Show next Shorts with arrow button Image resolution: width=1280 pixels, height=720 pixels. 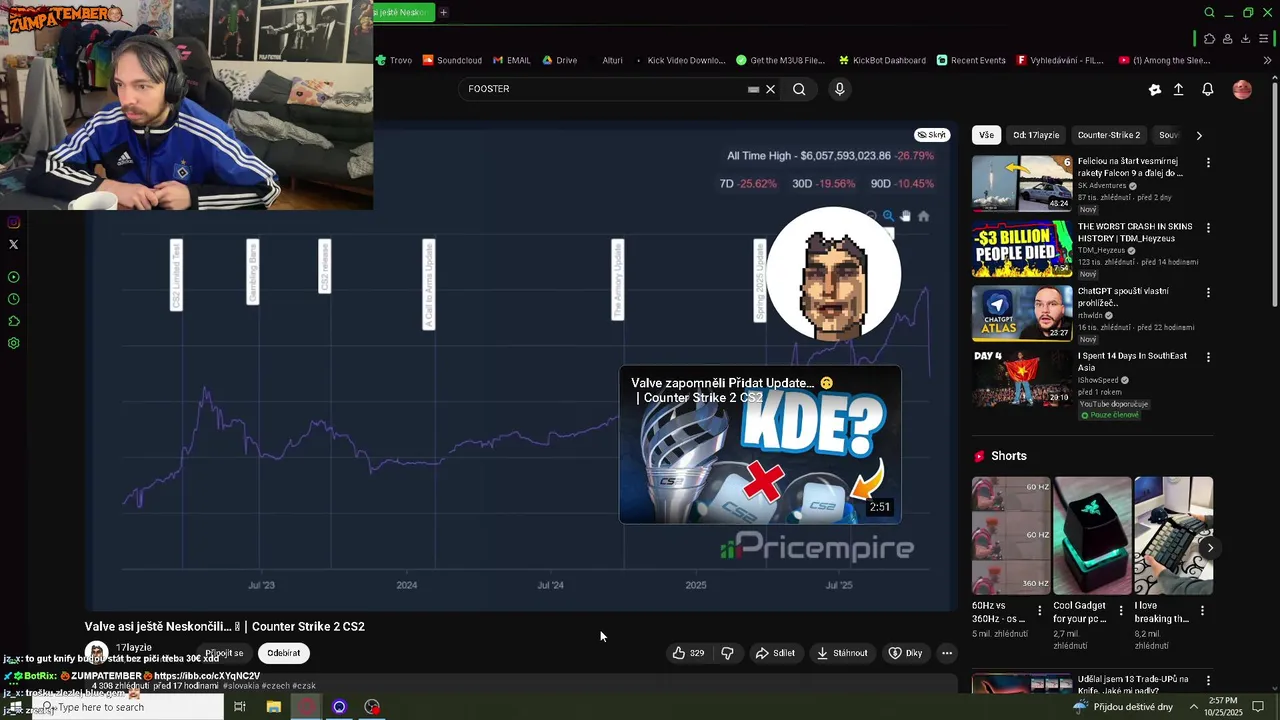(1210, 548)
